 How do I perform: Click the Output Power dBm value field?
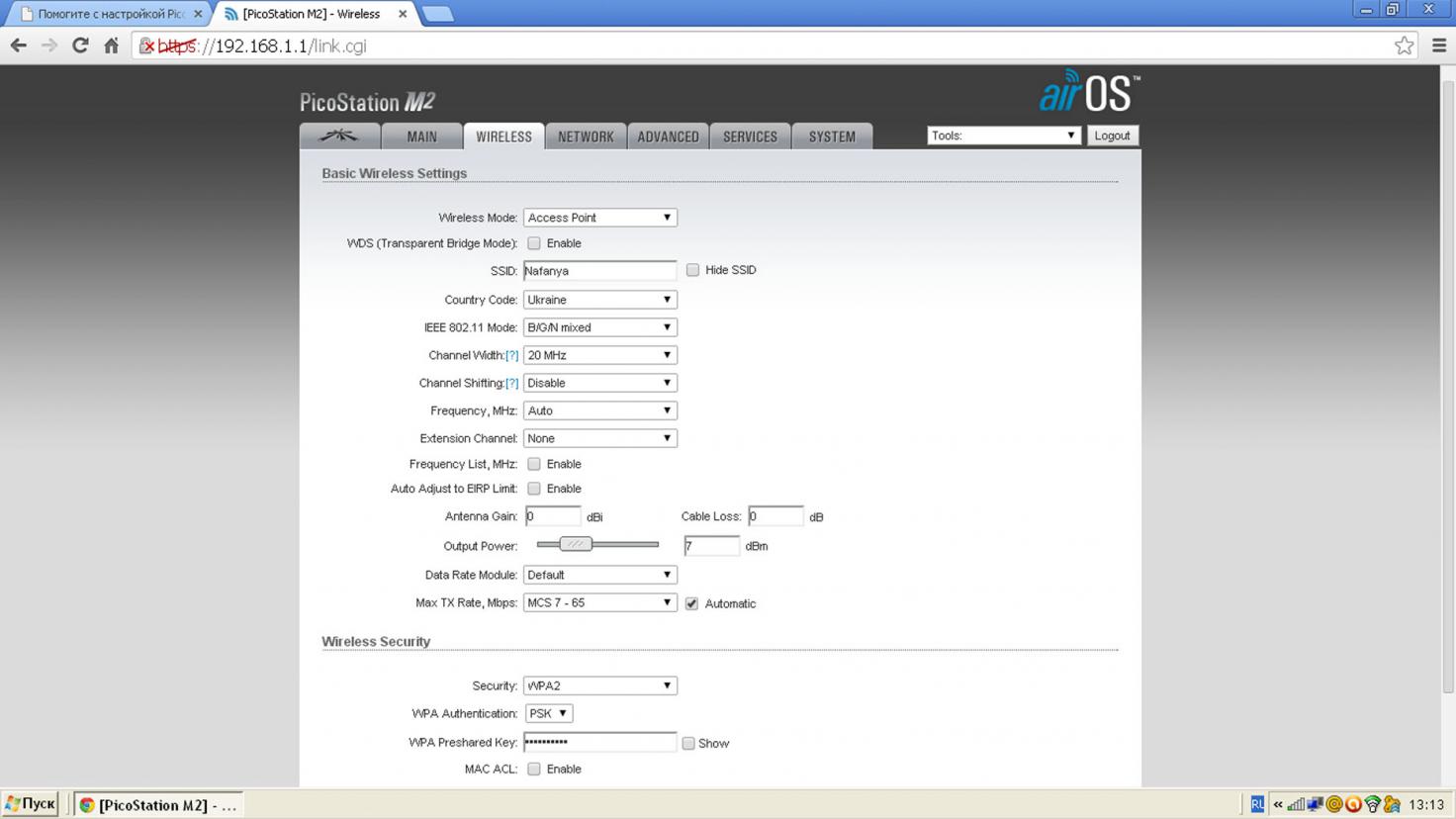click(711, 546)
